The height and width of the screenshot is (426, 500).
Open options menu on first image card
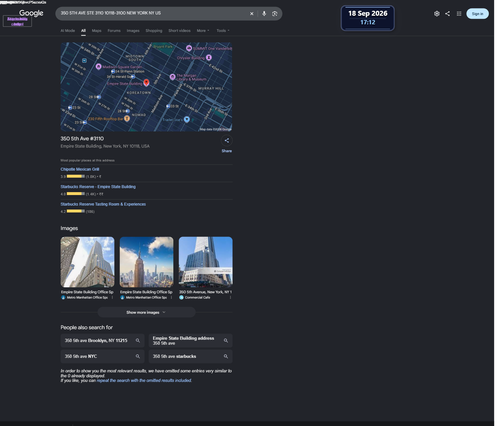(x=112, y=297)
